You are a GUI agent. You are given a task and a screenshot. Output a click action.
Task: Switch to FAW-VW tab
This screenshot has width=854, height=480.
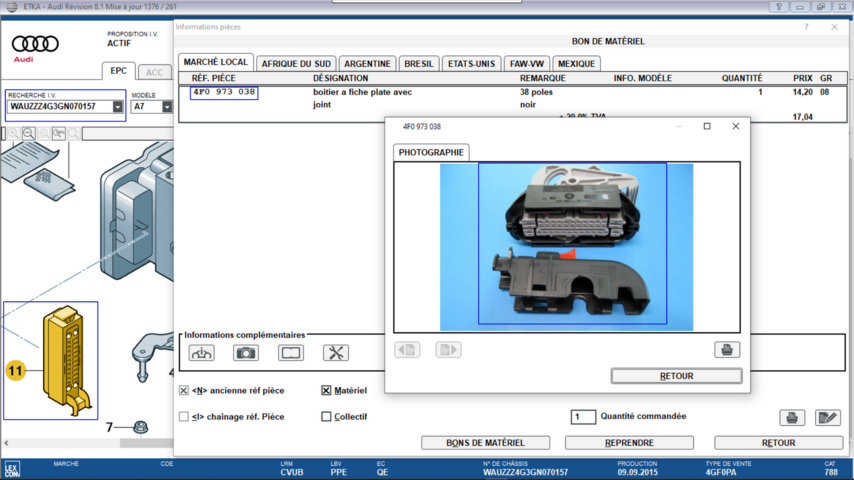click(527, 64)
